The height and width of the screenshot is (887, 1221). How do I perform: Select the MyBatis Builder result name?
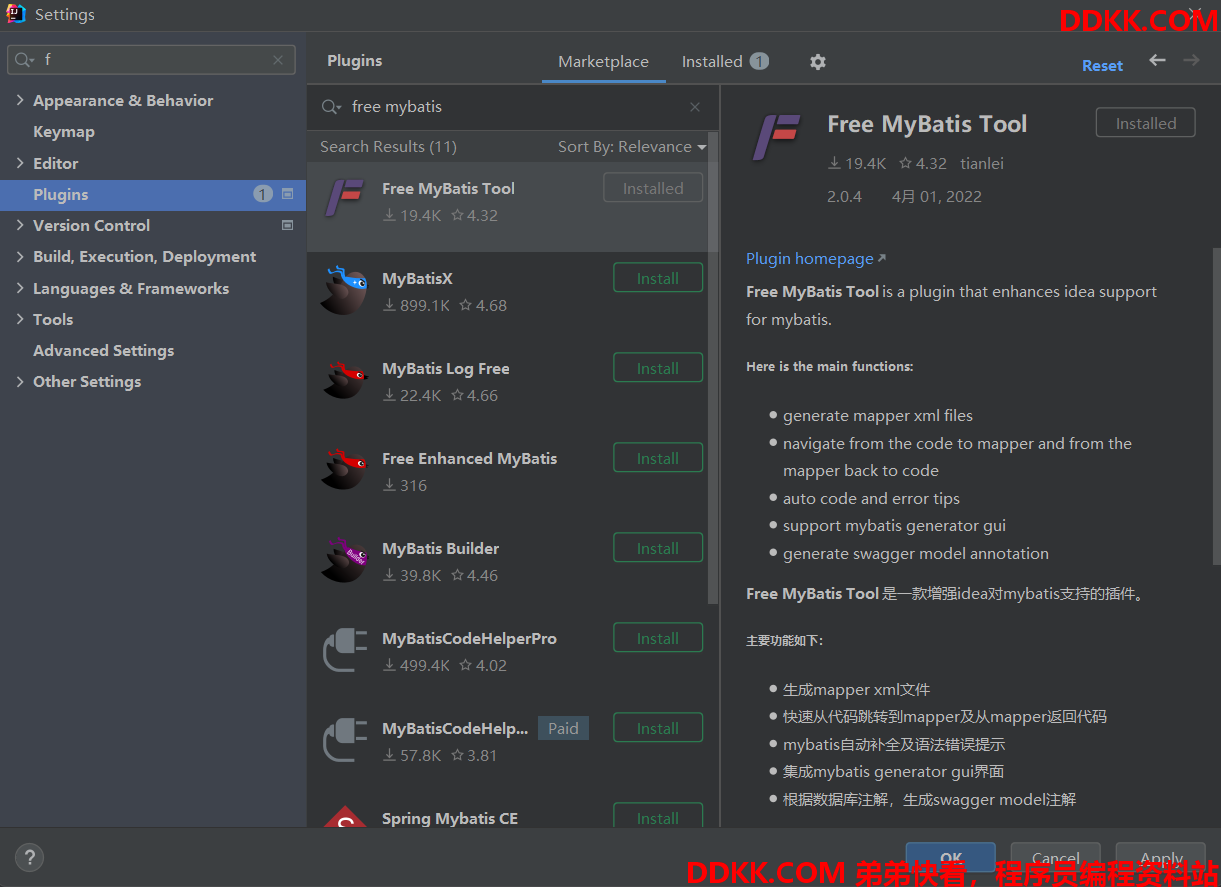[x=440, y=548]
